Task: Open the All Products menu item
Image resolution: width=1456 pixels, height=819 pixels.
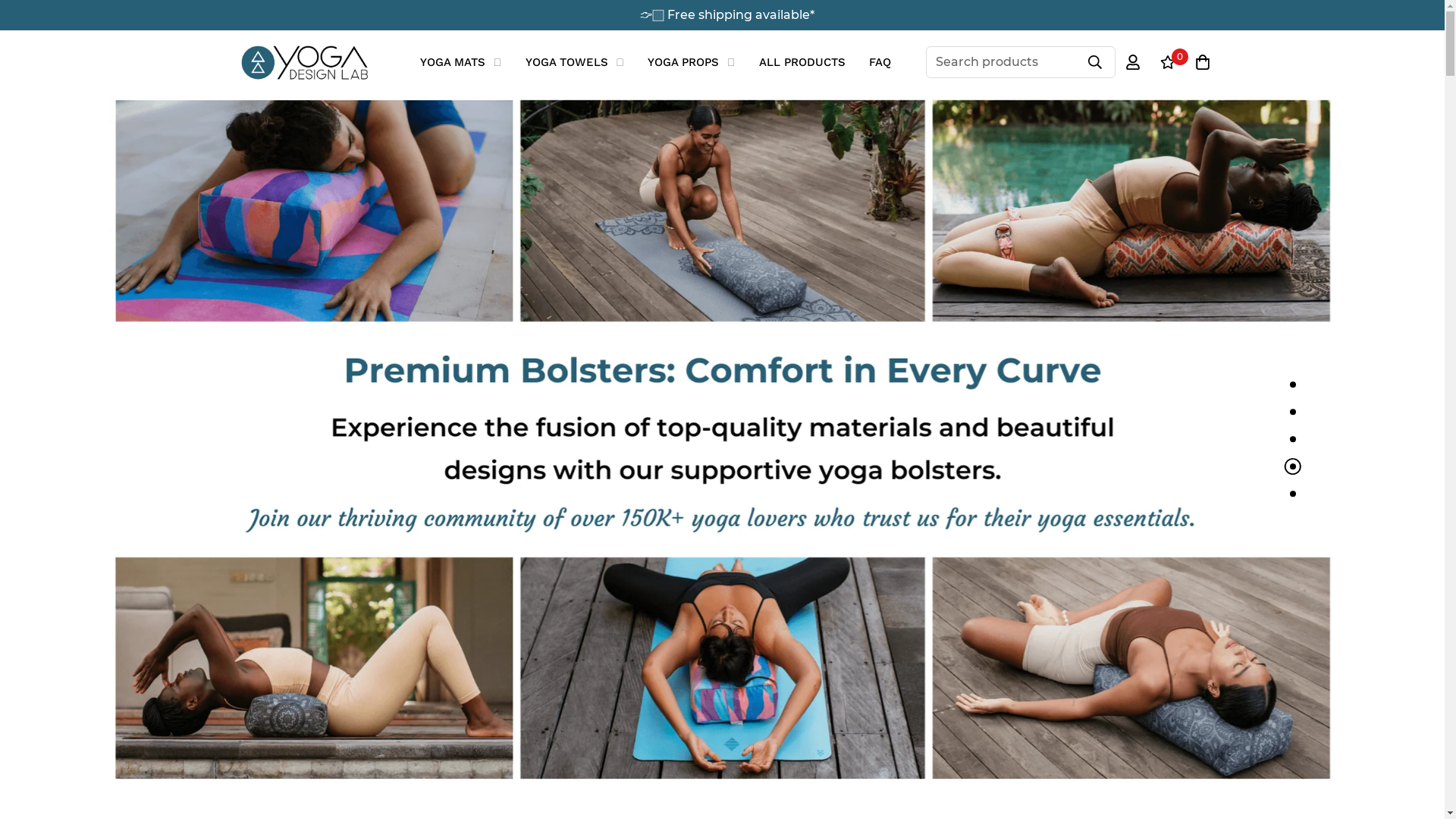Action: 802,62
